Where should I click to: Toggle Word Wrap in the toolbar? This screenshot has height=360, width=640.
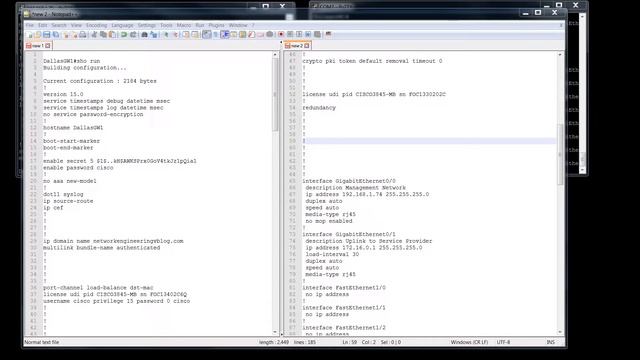pyautogui.click(x=207, y=35)
